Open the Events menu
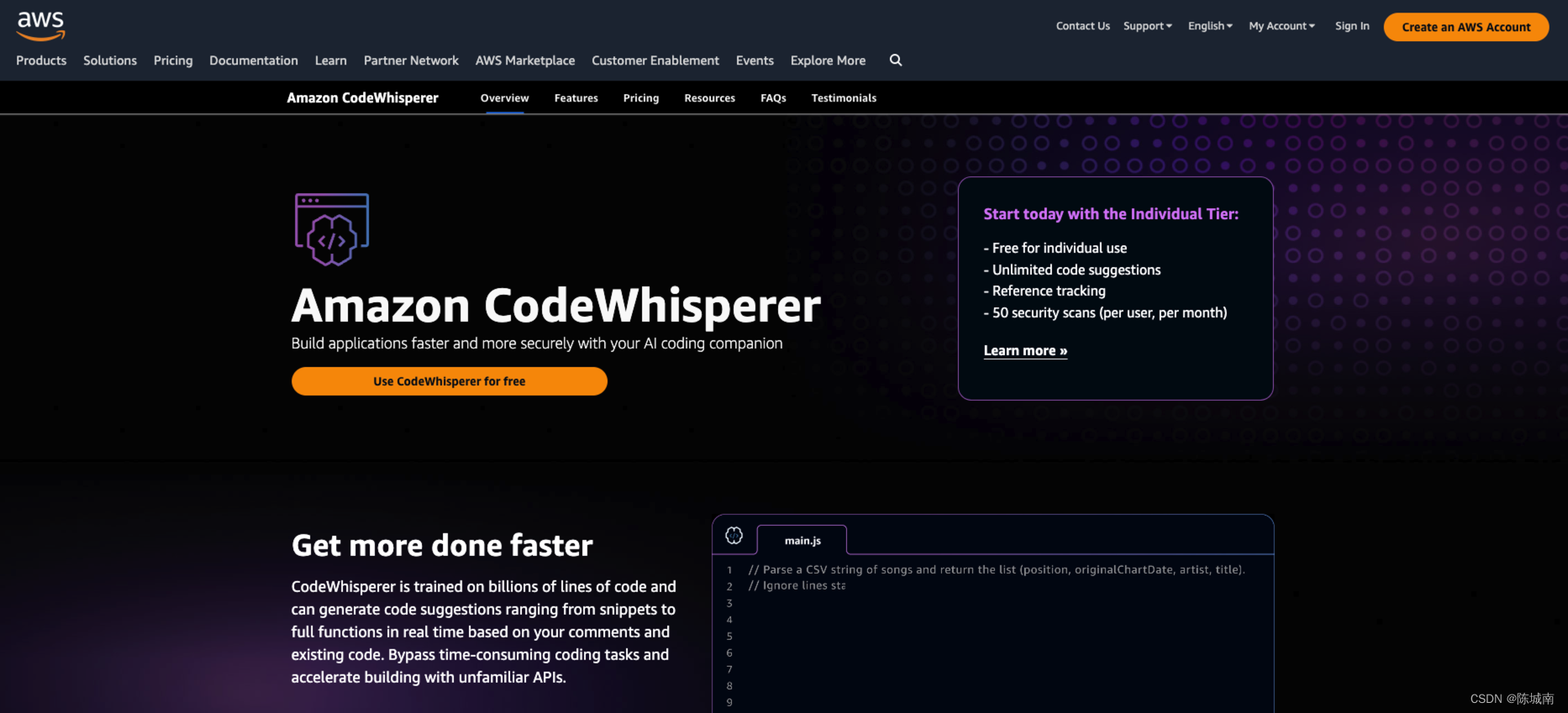 (755, 60)
